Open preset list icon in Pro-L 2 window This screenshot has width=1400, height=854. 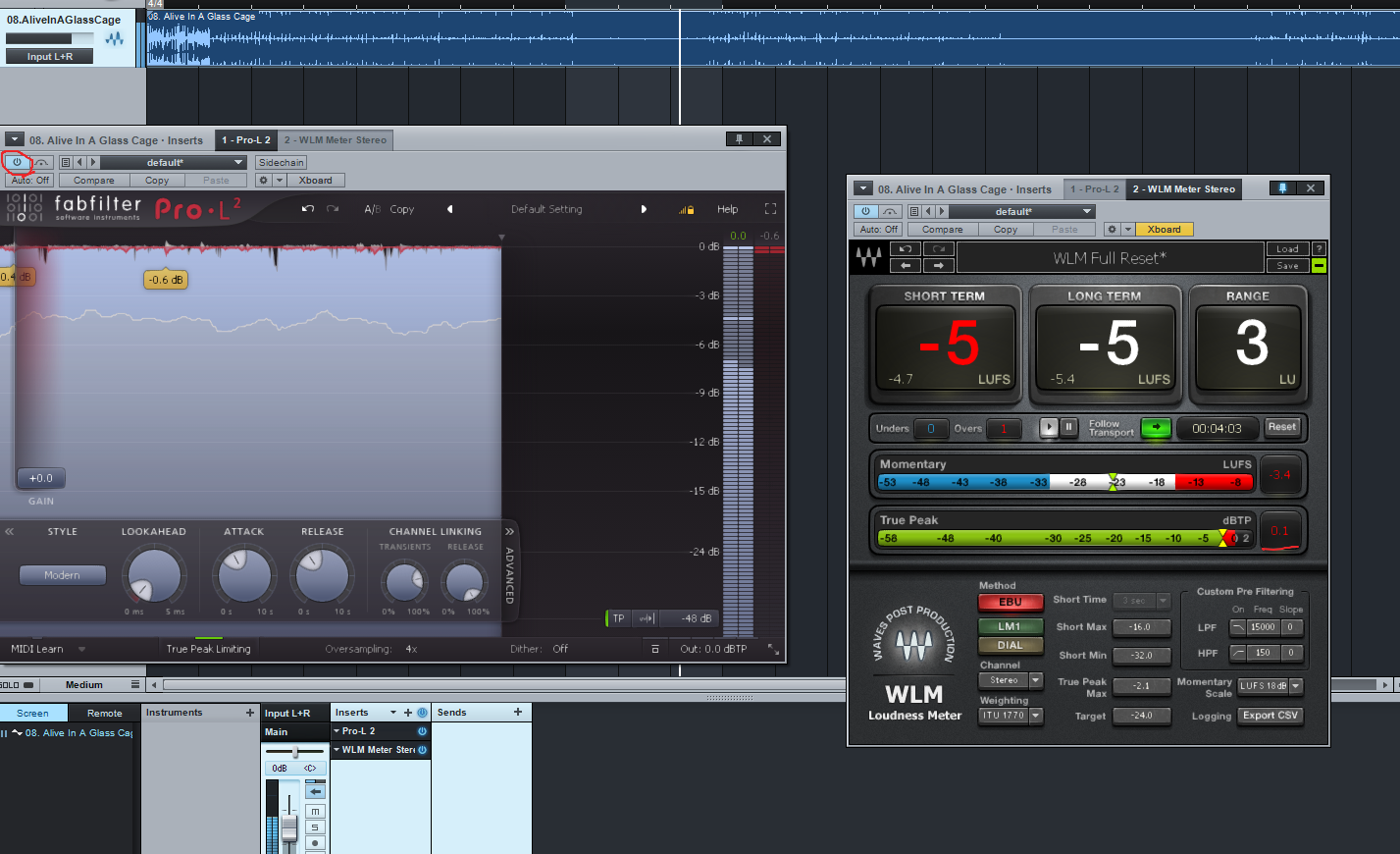click(66, 162)
